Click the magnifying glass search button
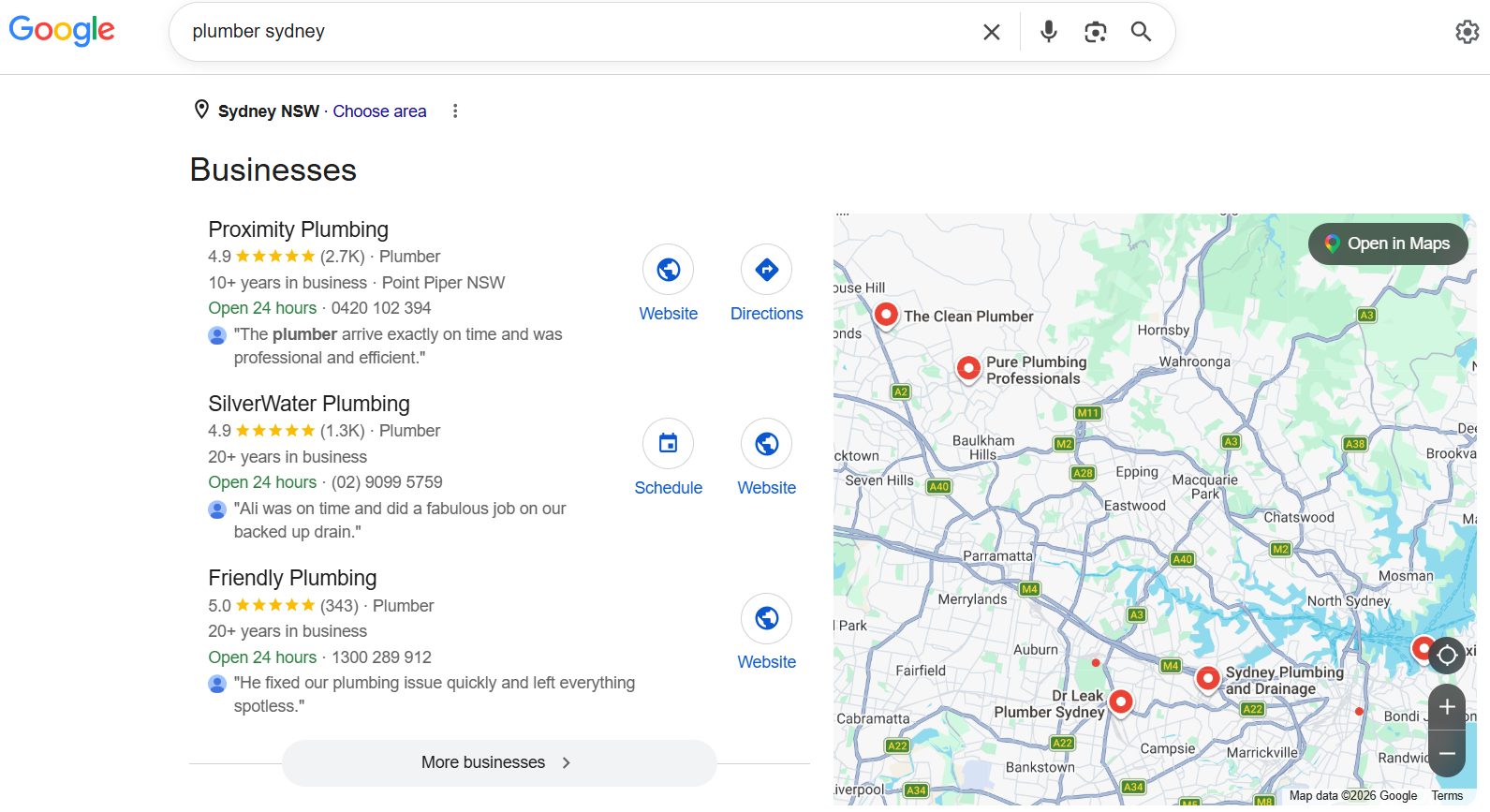This screenshot has width=1490, height=812. pyautogui.click(x=1141, y=32)
